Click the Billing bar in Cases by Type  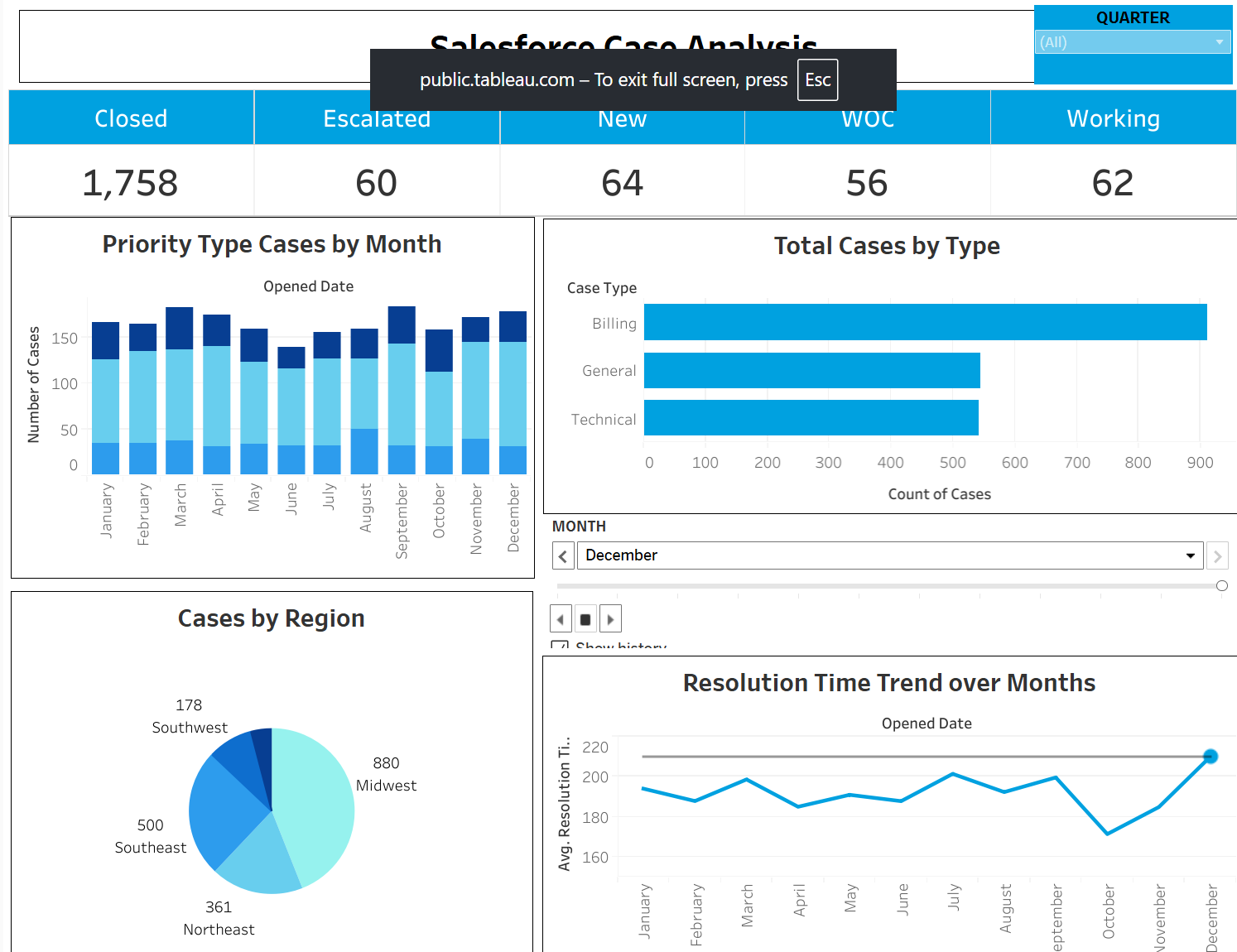tap(924, 322)
